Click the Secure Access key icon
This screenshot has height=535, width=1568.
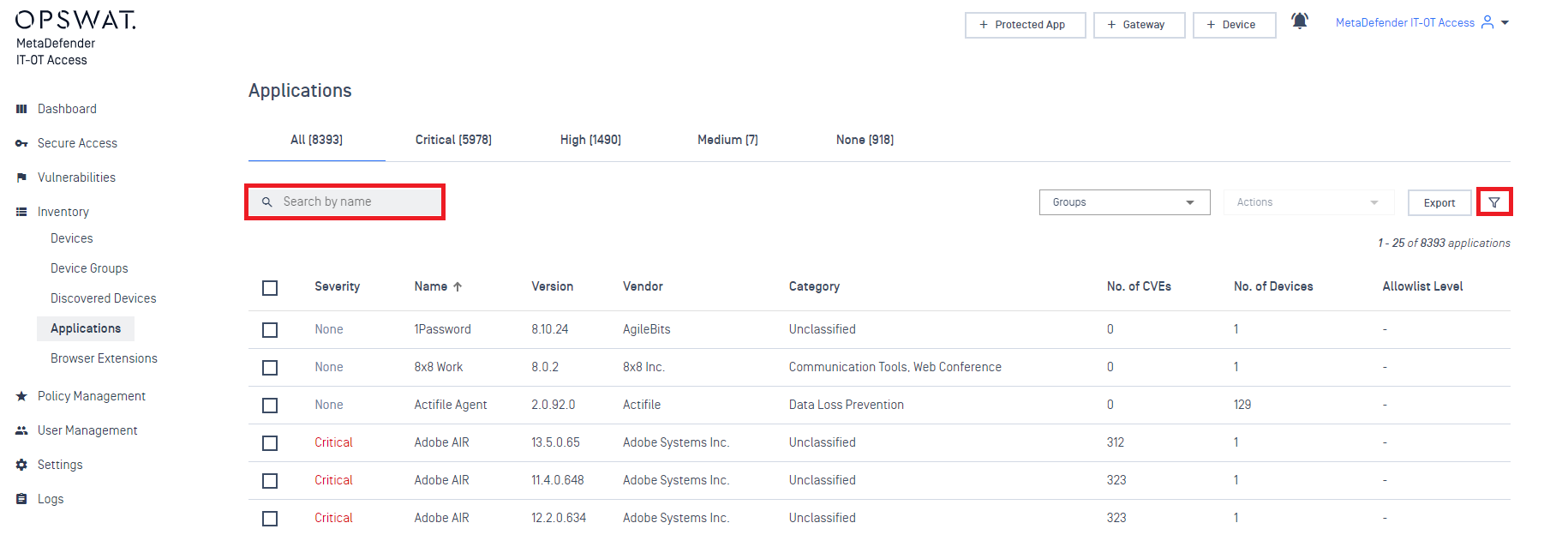point(21,143)
